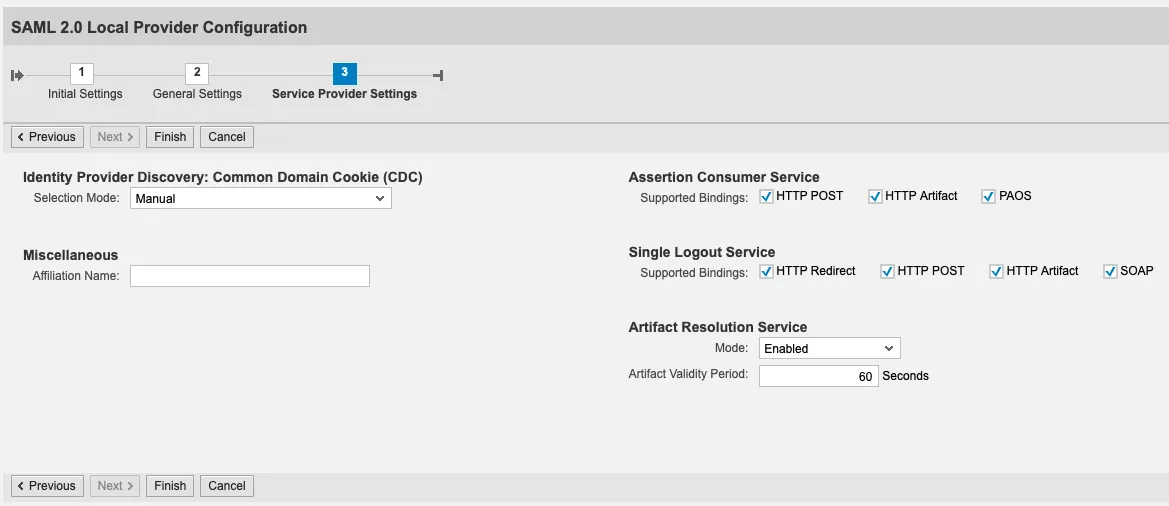Click the wizard start arrow icon
This screenshot has width=1169, height=506.
coord(17,75)
